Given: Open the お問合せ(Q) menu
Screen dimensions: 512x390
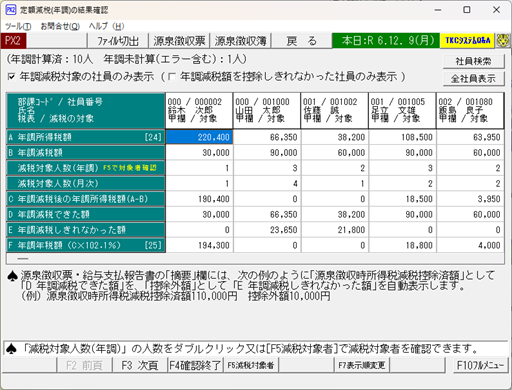Looking at the screenshot, I should coord(60,26).
